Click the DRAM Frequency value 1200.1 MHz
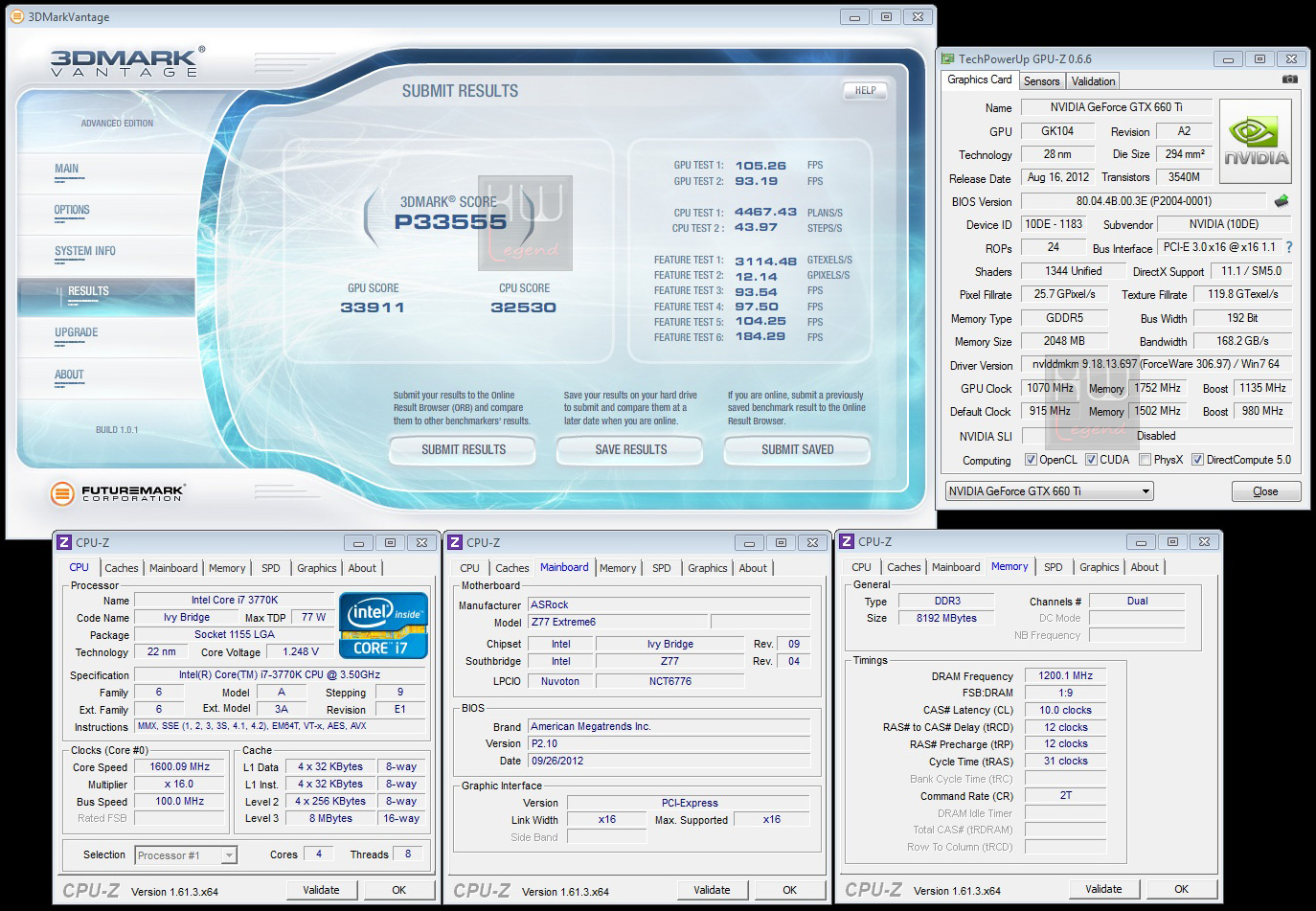This screenshot has width=1316, height=911. click(1065, 675)
